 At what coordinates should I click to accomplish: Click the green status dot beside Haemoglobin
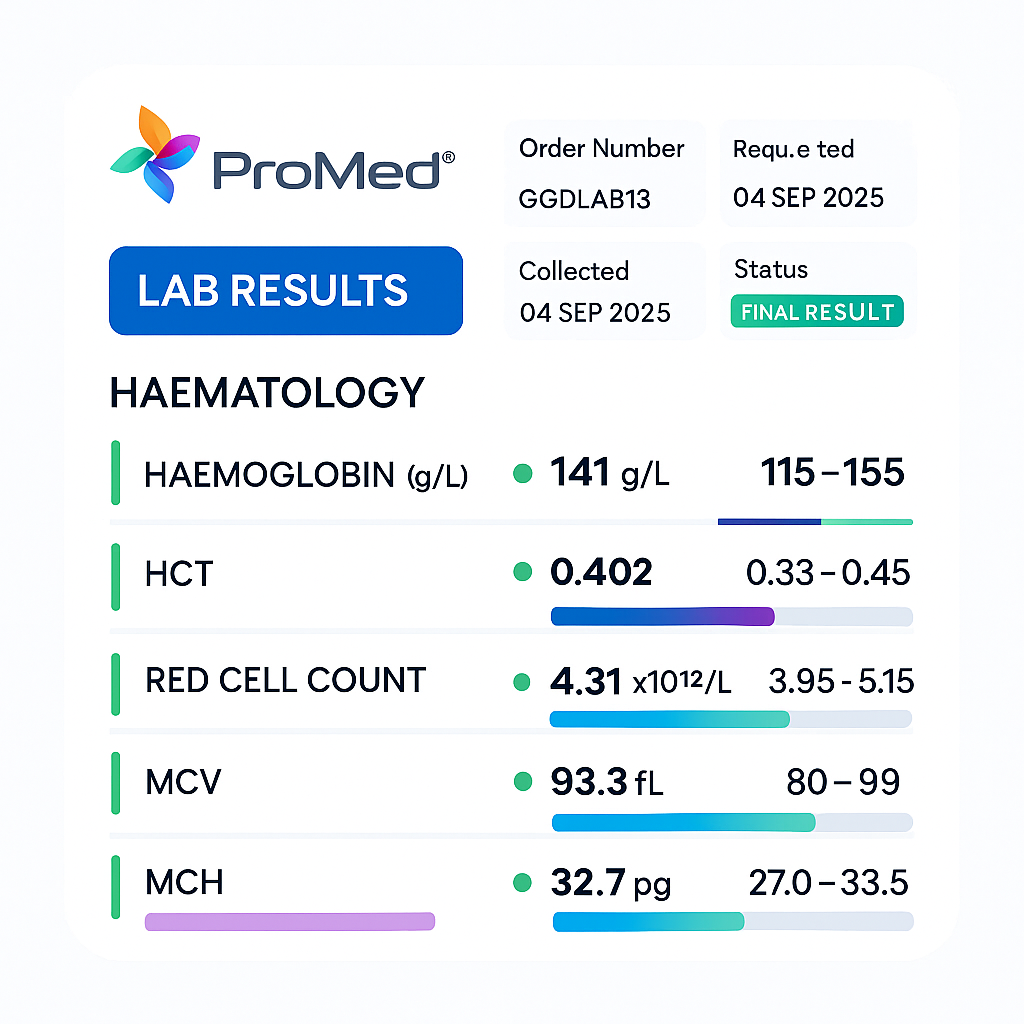coord(521,474)
